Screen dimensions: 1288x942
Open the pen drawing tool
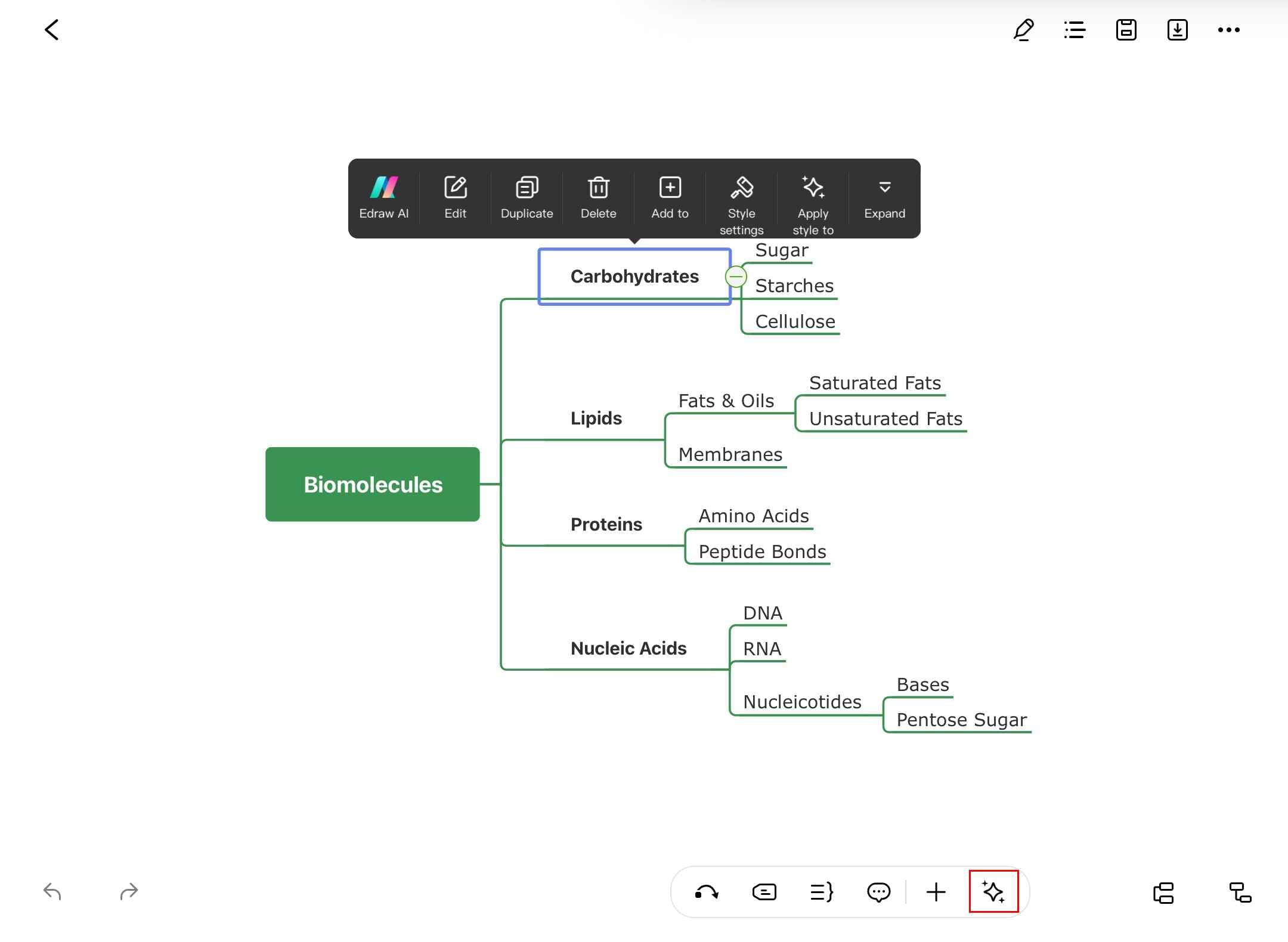tap(1023, 30)
